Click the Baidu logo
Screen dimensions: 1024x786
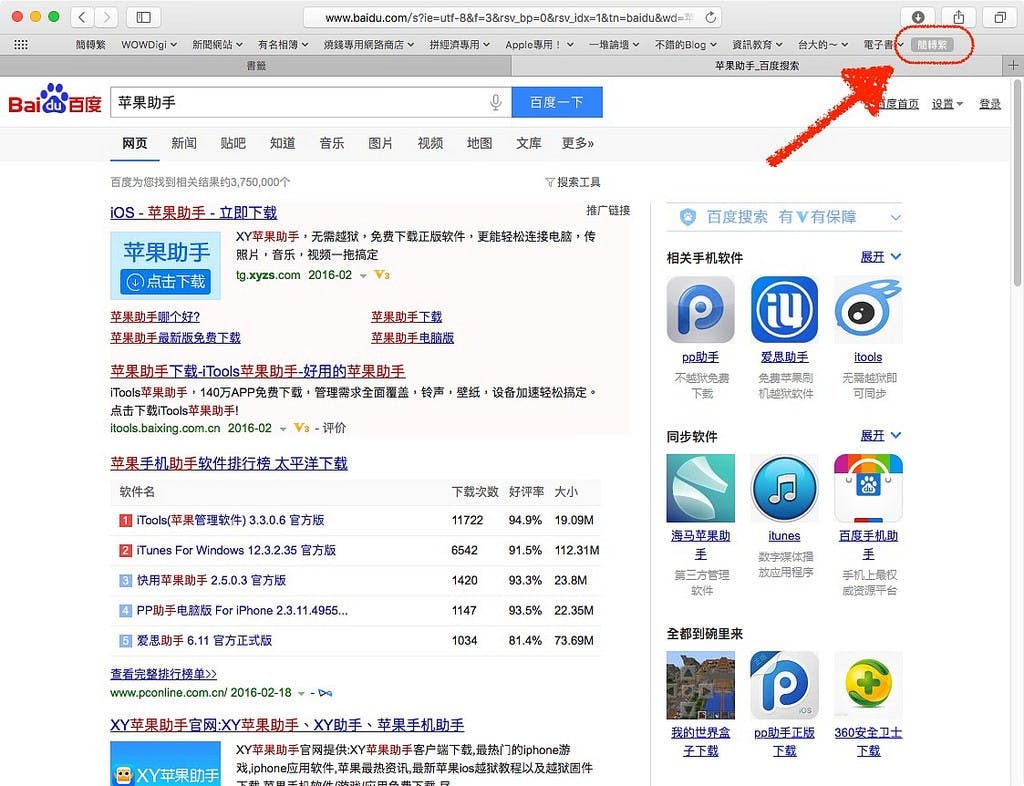click(55, 100)
